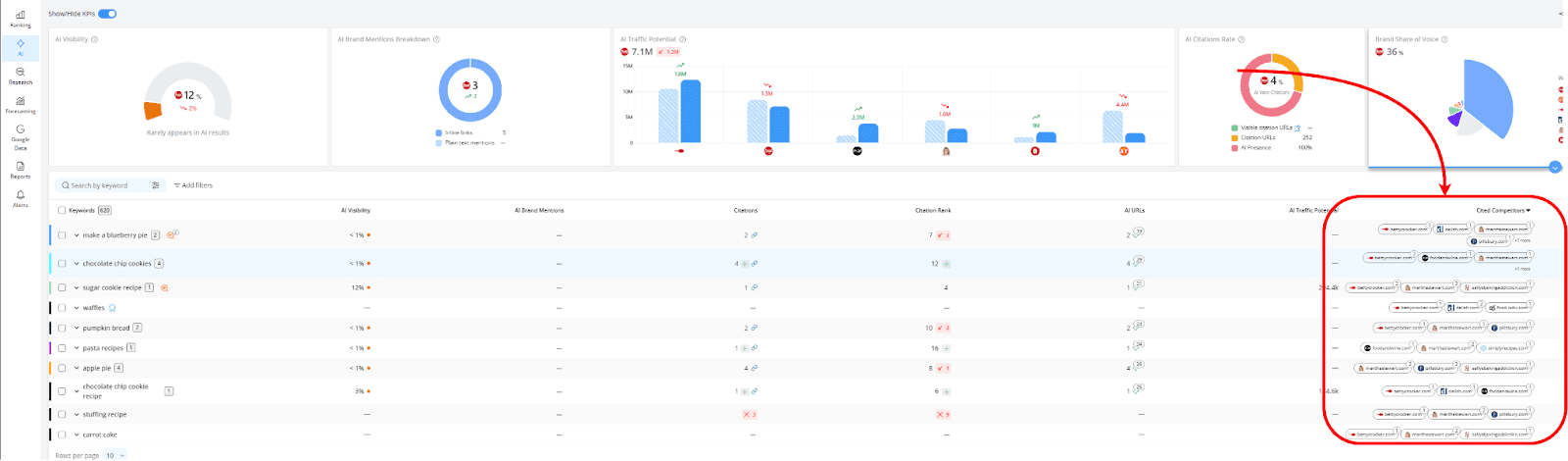Expand the pasta recipes row

pos(76,348)
